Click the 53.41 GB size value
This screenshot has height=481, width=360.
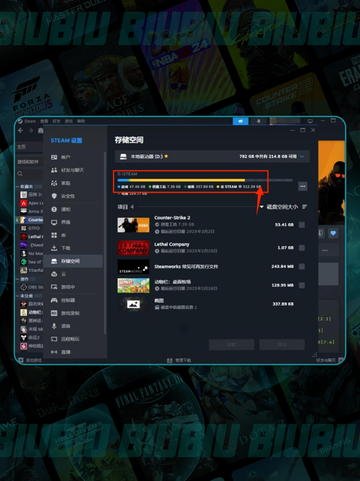point(284,225)
